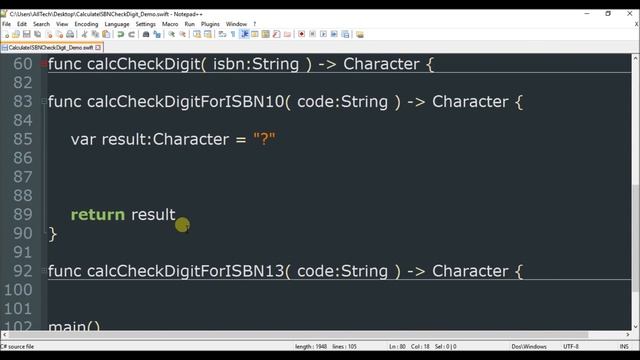
Task: Print the file using the printer icon
Action: click(x=70, y=35)
